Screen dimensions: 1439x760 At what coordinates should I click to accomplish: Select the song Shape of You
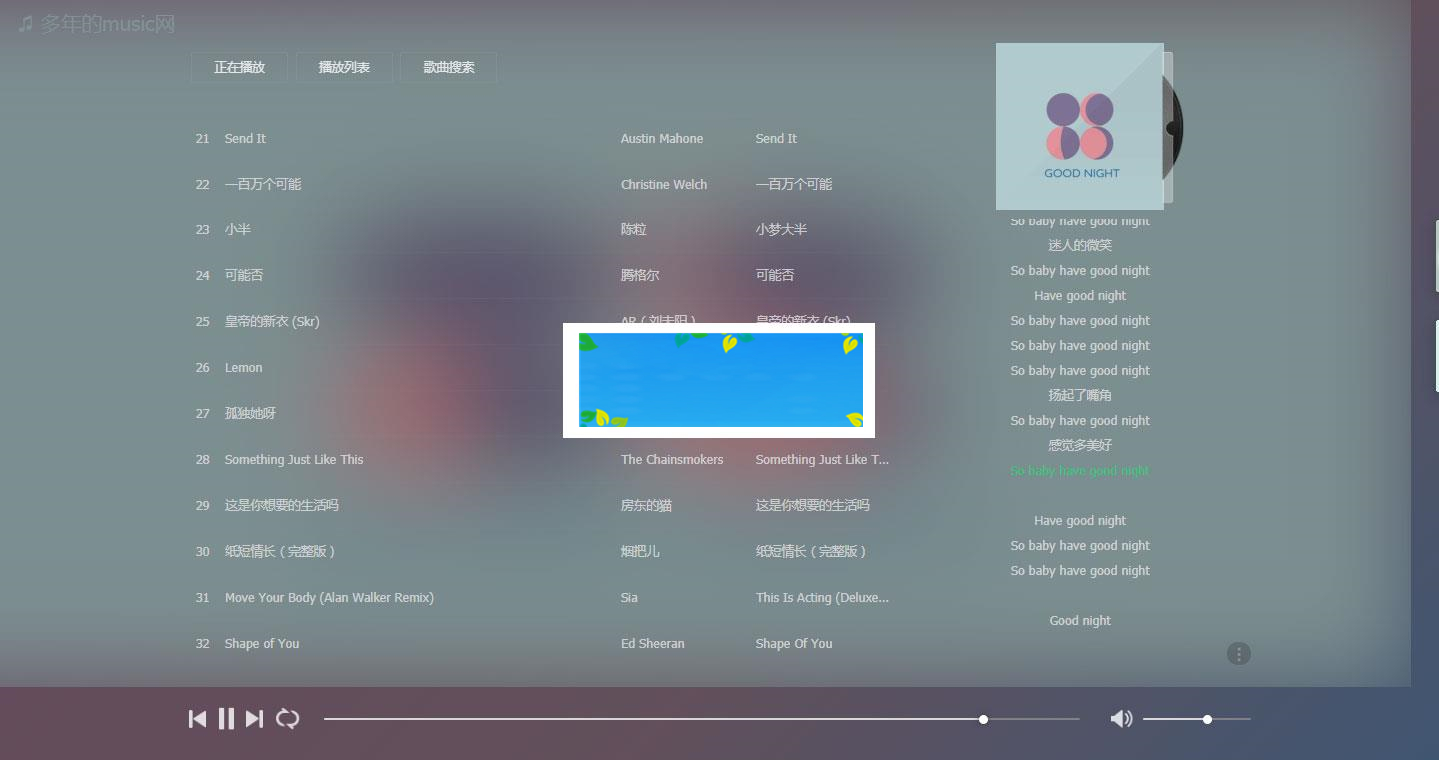click(x=262, y=644)
